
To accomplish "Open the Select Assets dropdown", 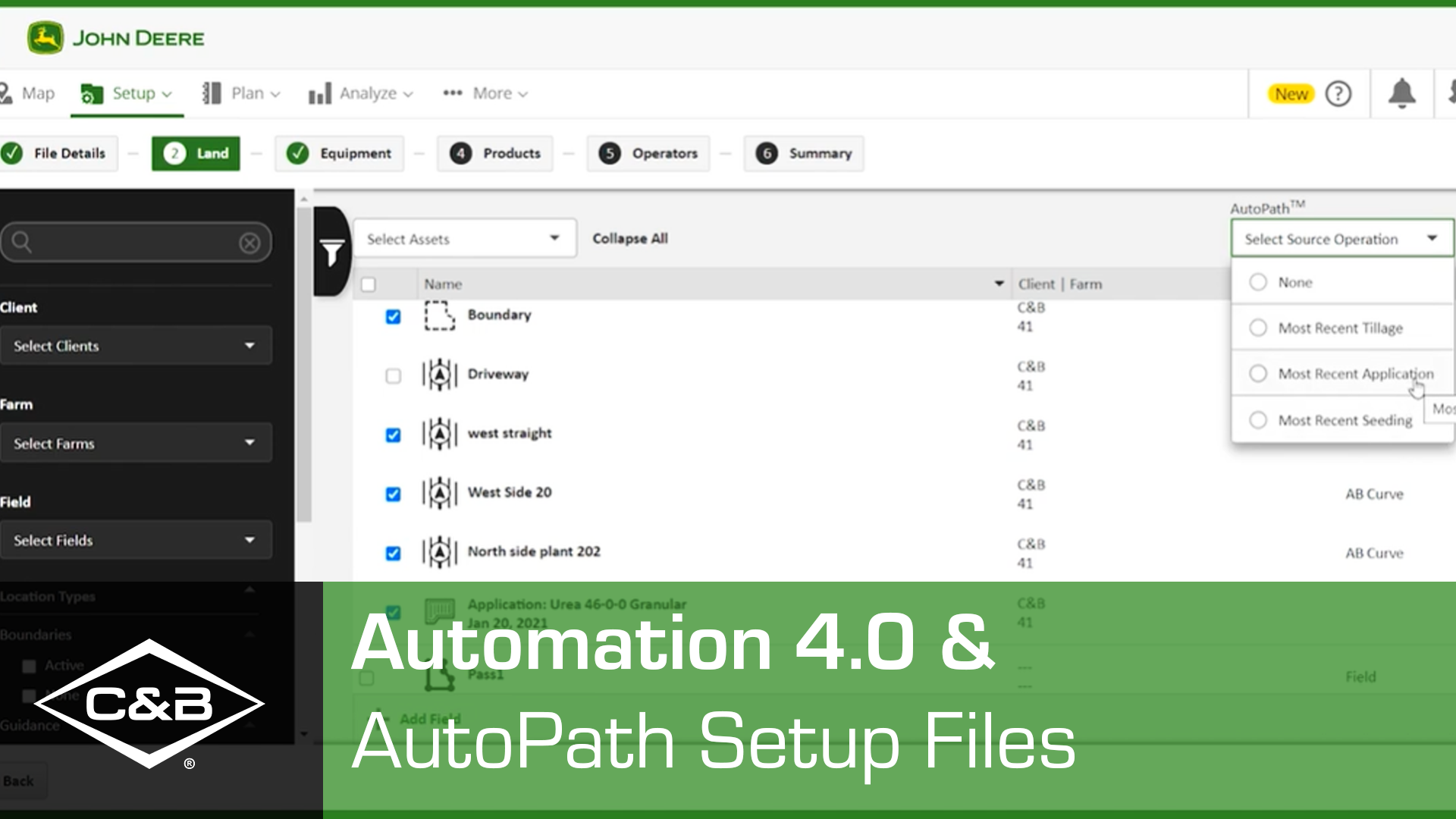I will (465, 238).
